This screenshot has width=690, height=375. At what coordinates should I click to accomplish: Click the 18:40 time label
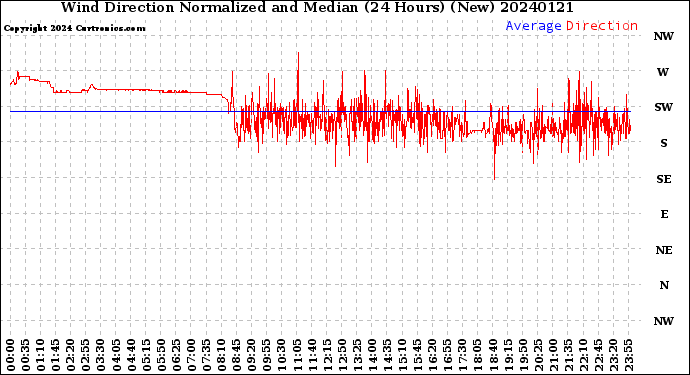(493, 355)
